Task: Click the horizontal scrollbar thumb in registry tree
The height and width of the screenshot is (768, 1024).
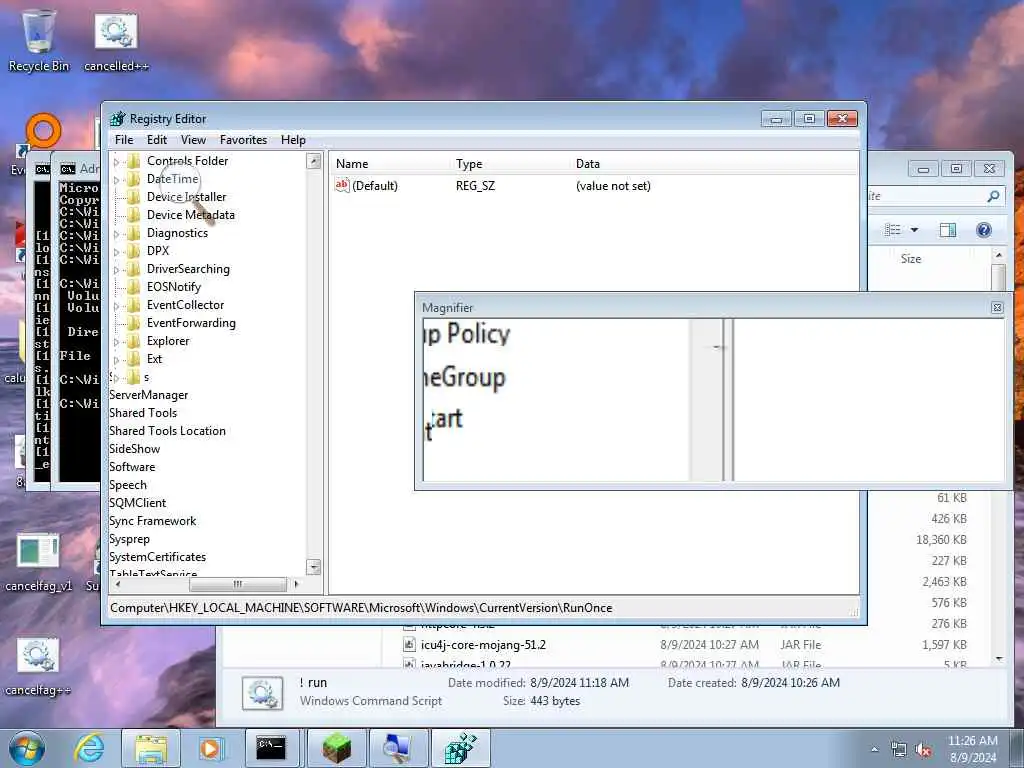Action: (237, 584)
